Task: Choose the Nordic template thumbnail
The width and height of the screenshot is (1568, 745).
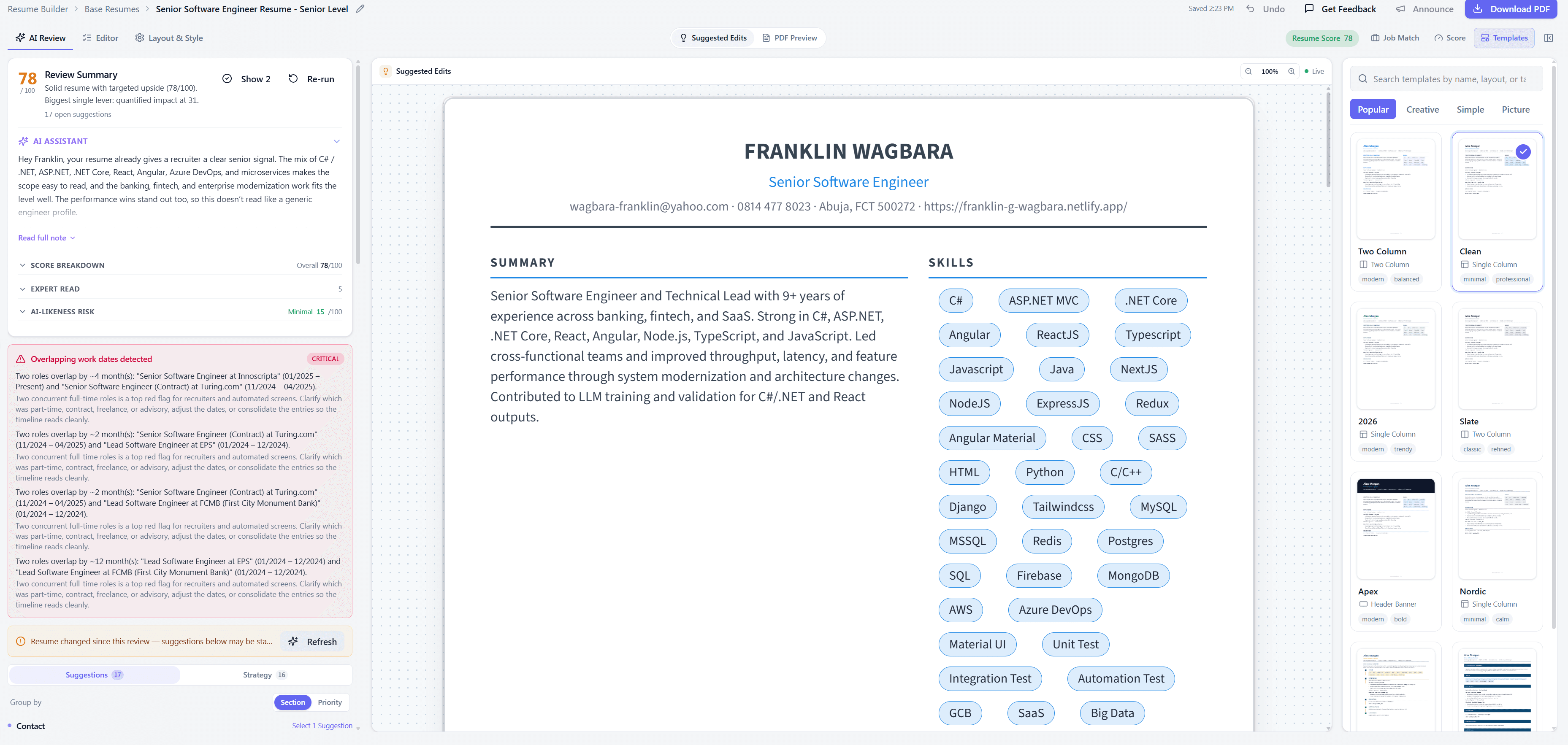Action: [x=1498, y=529]
